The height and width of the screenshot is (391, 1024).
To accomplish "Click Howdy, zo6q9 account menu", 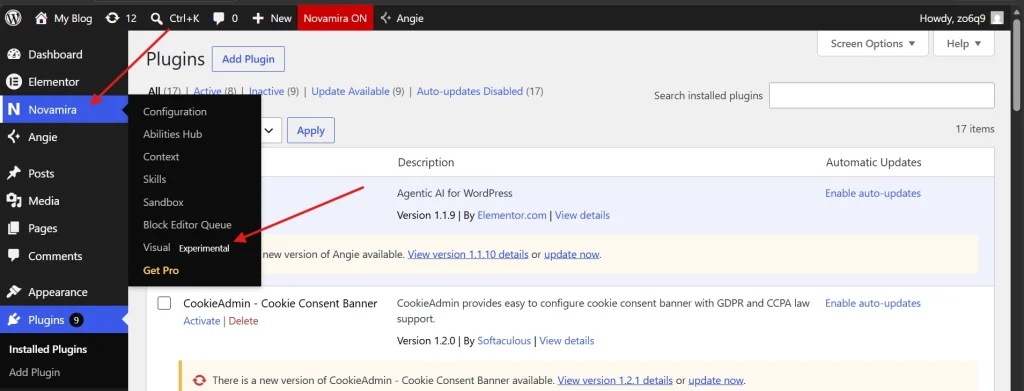I will tap(961, 18).
